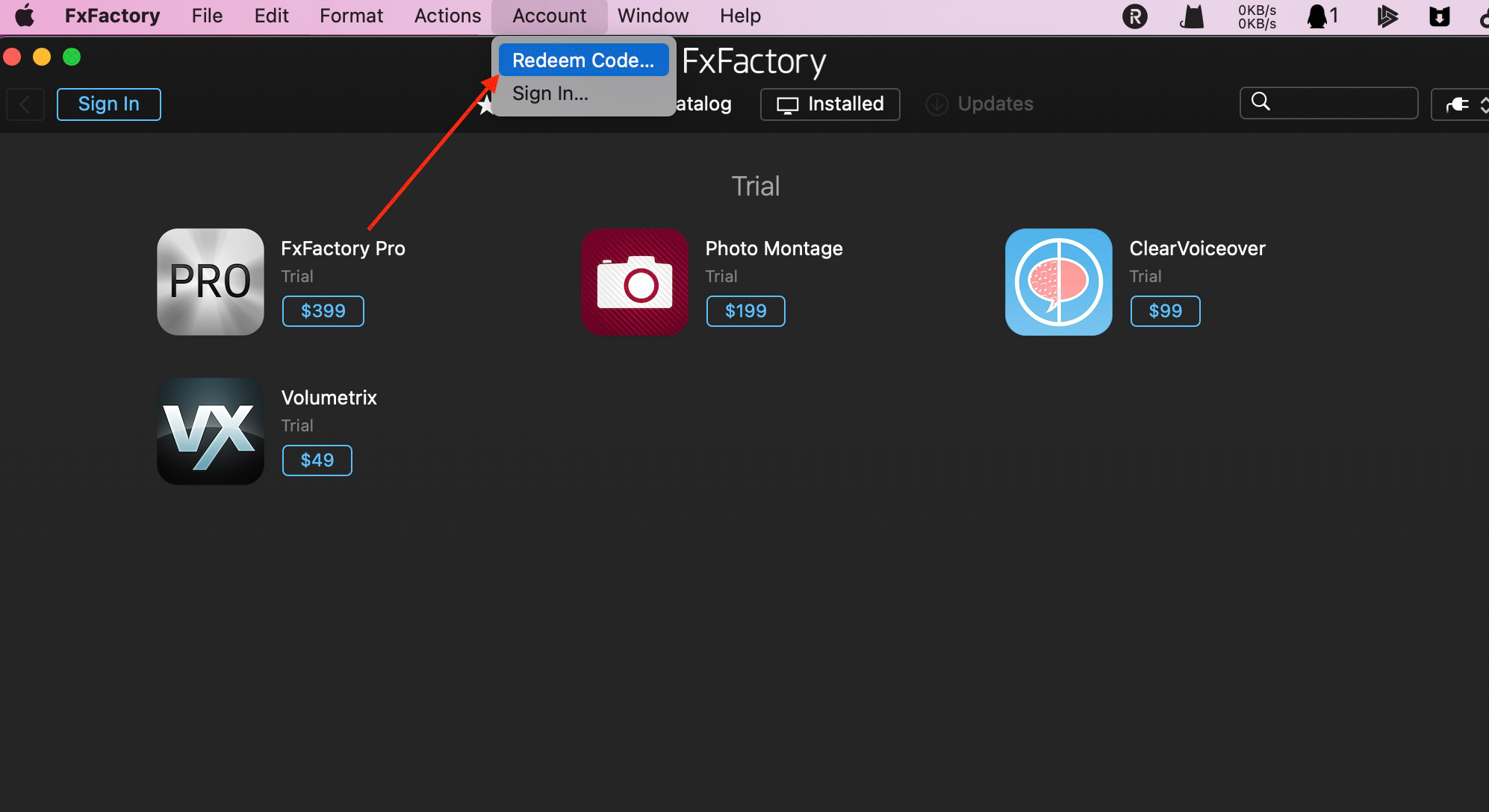1489x812 pixels.
Task: Click the dark shield icon in menu bar
Action: [x=1439, y=16]
